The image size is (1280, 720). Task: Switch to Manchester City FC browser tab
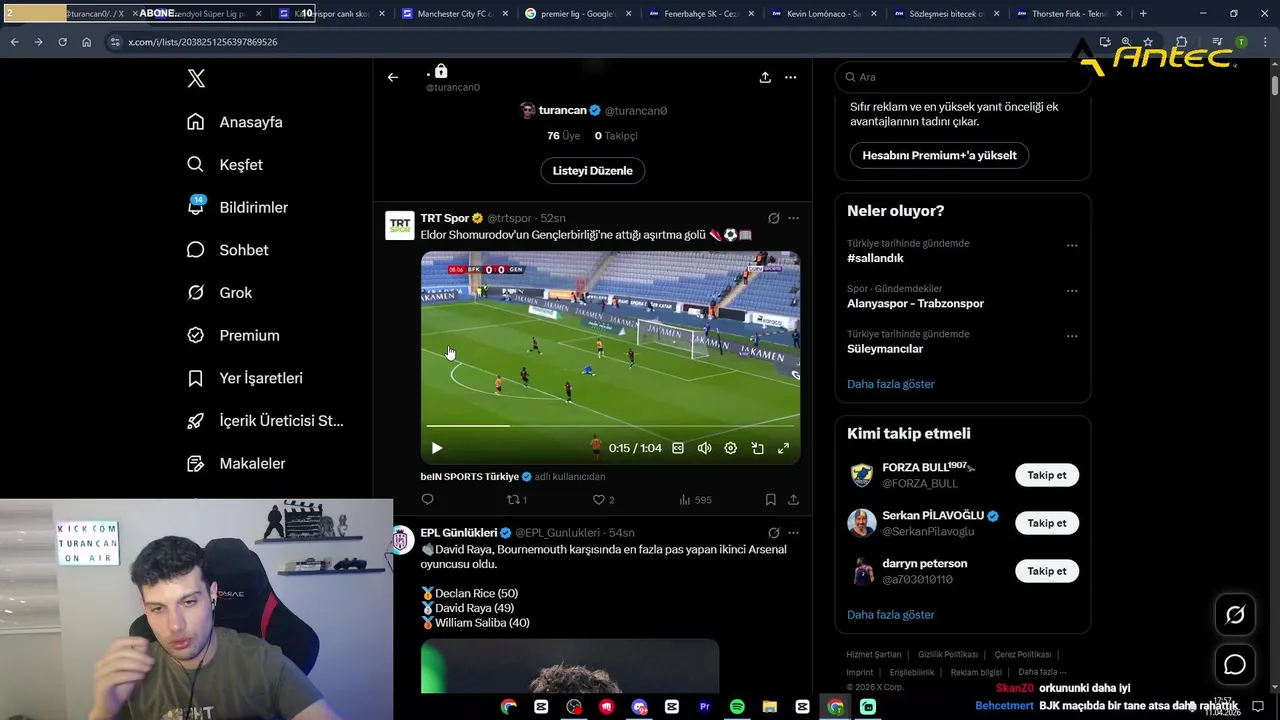449,14
